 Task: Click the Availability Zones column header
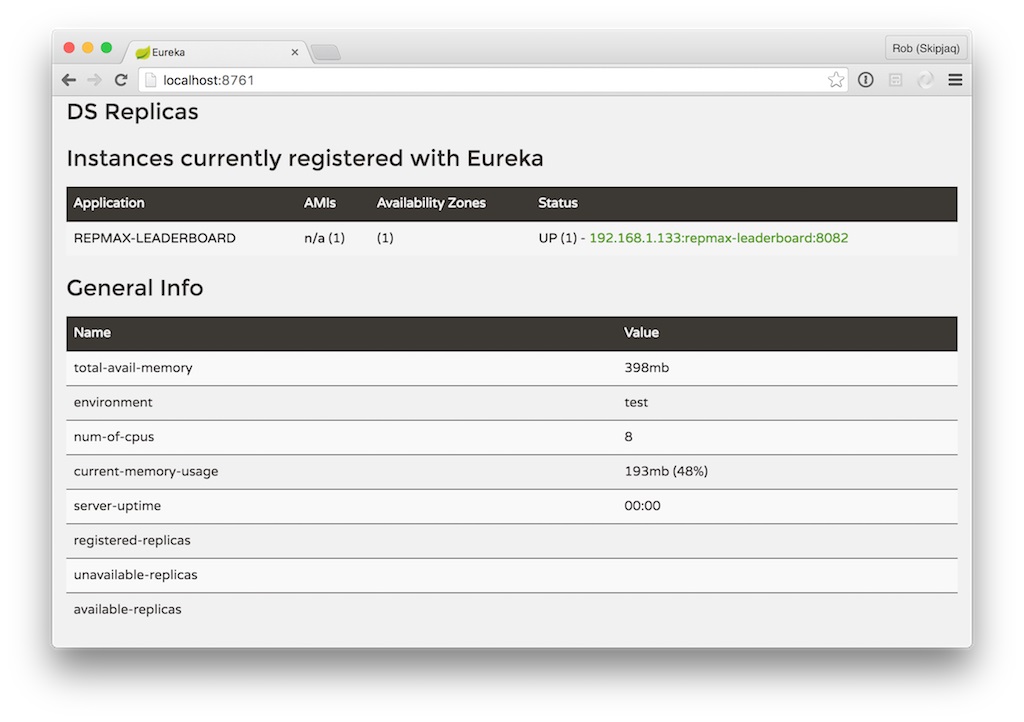pyautogui.click(x=430, y=203)
